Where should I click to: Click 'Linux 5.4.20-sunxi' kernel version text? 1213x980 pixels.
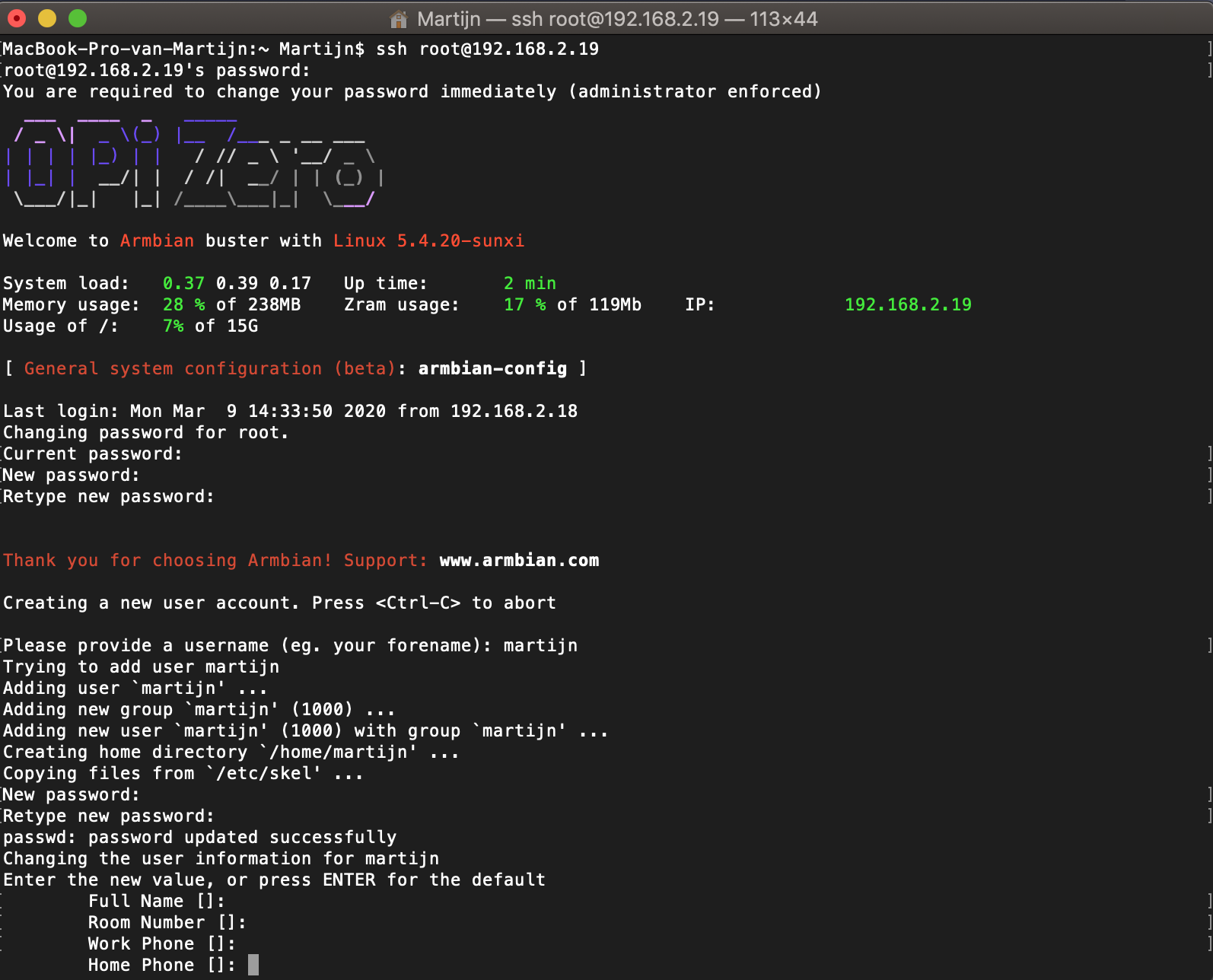(428, 240)
